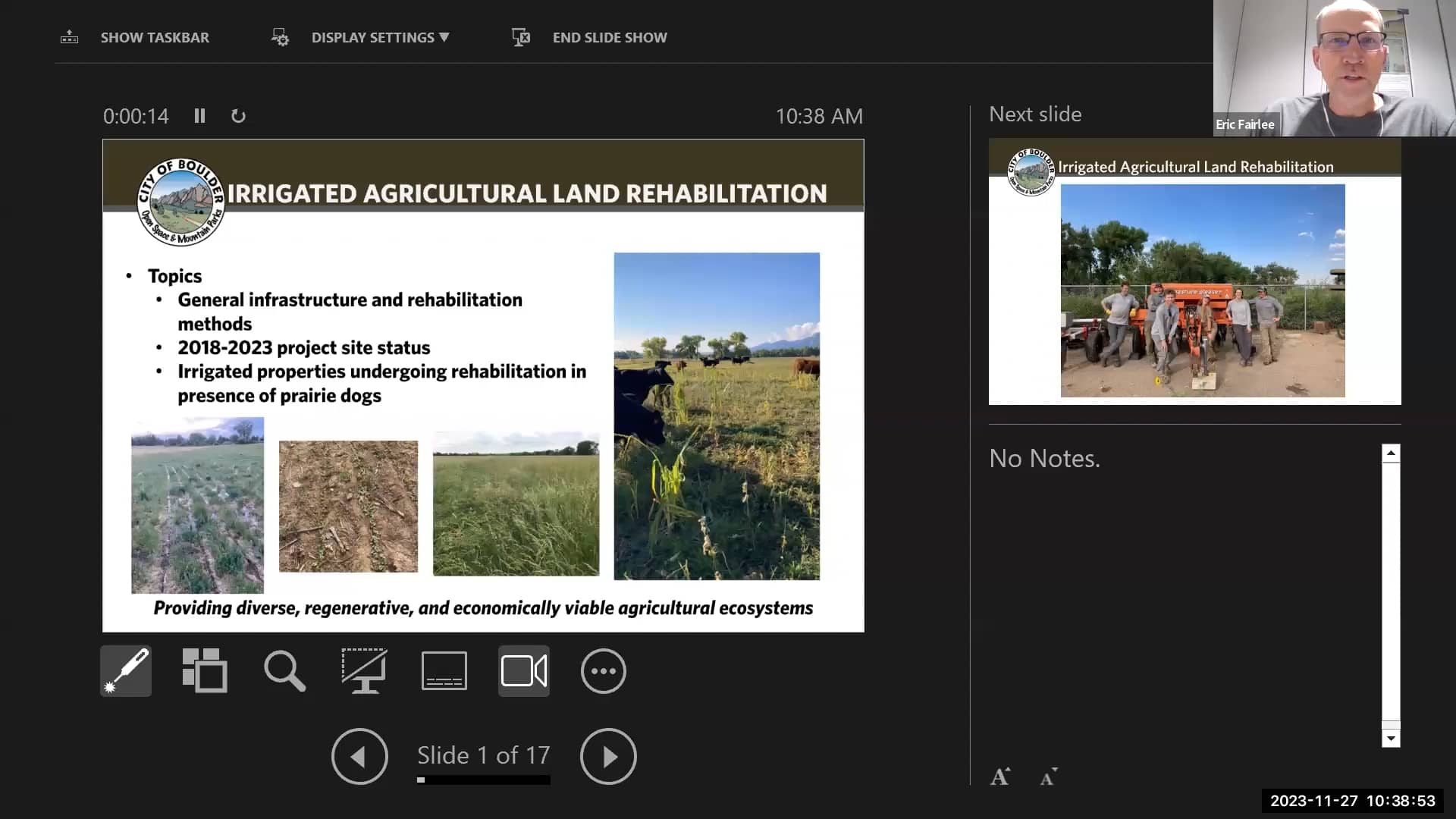Click End Slide Show

coord(610,37)
